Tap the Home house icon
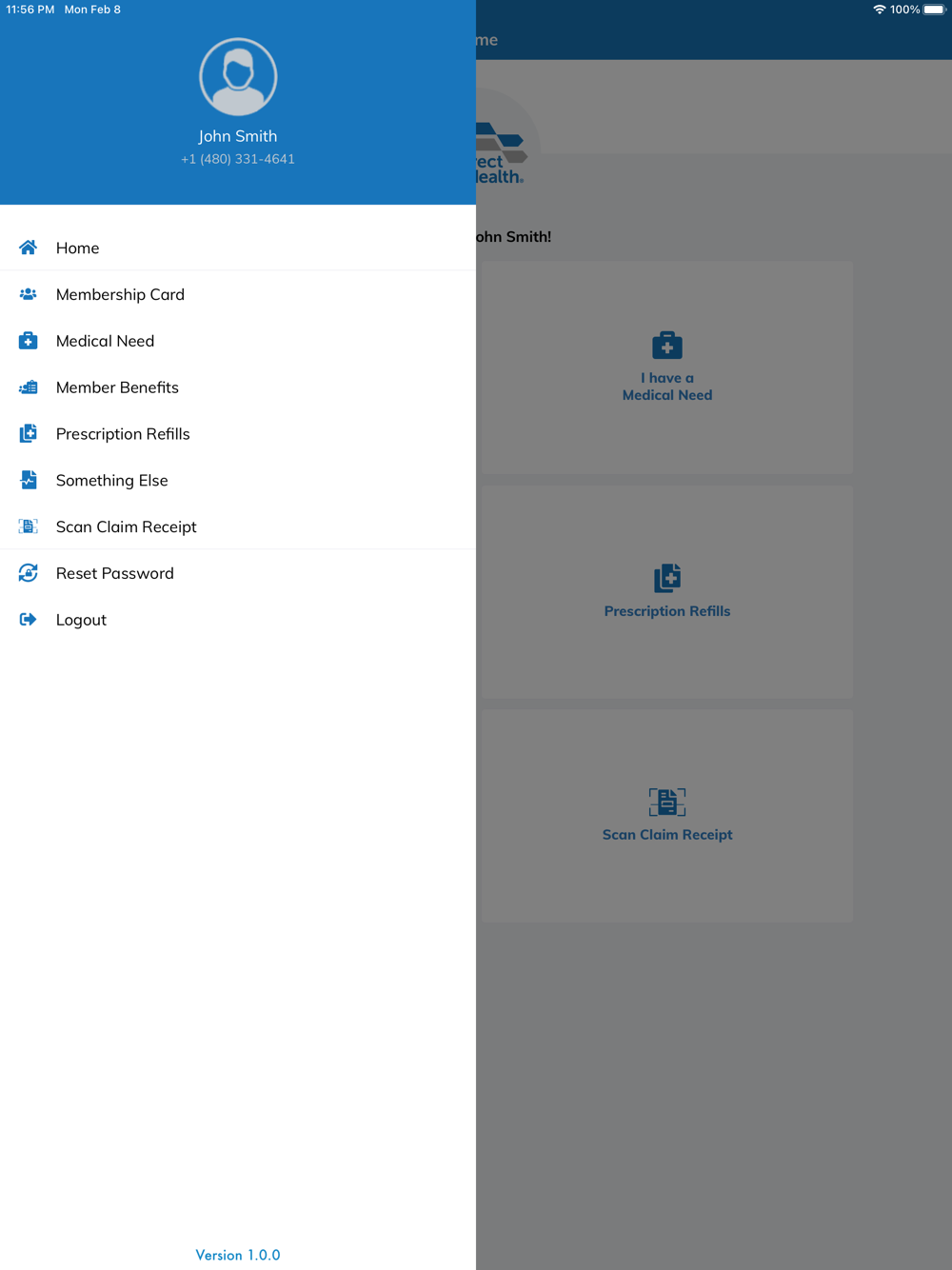The width and height of the screenshot is (952, 1270). pos(29,248)
